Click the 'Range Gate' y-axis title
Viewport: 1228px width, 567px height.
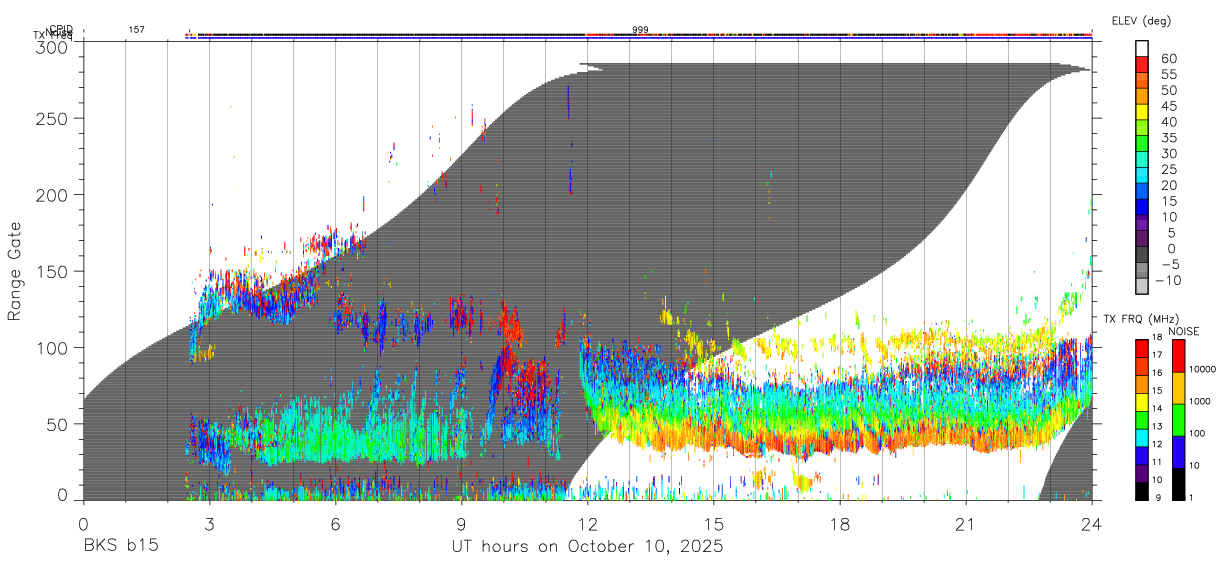pyautogui.click(x=15, y=272)
